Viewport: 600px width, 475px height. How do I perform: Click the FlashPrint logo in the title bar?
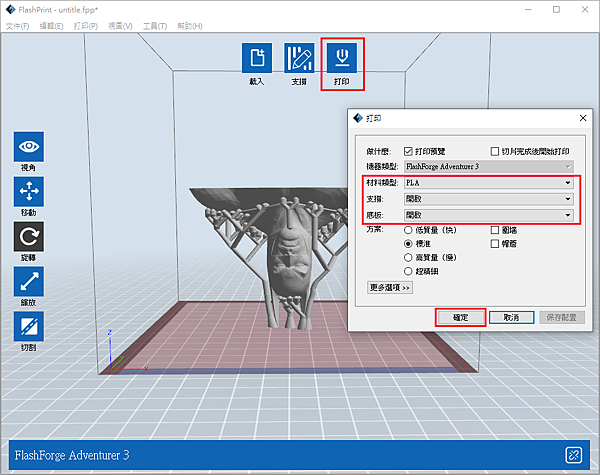click(10, 9)
